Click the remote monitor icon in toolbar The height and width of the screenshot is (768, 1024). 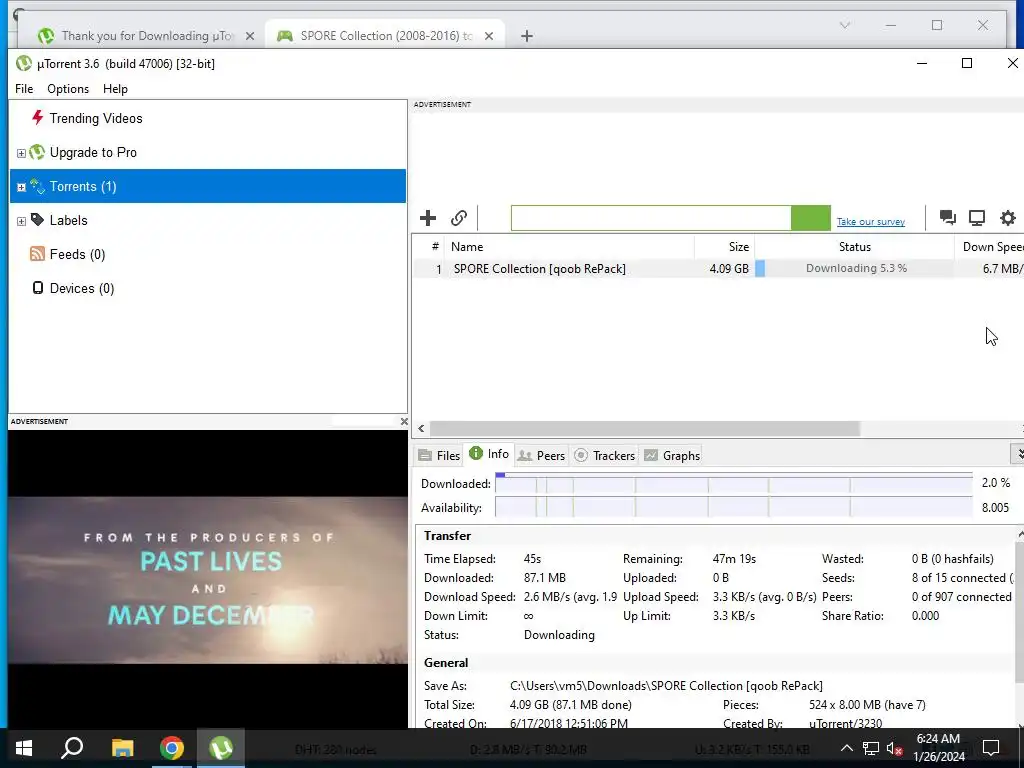[x=977, y=217]
